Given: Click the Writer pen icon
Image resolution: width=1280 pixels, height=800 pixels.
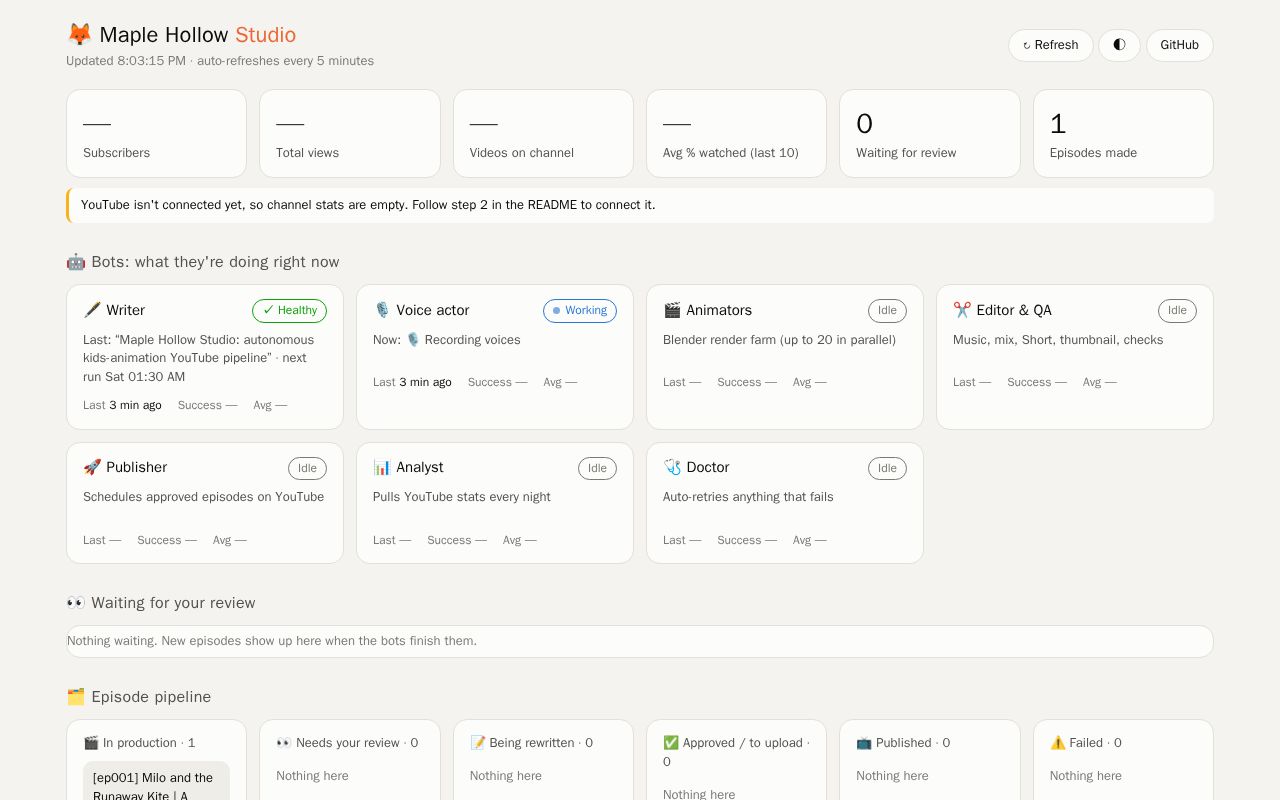Looking at the screenshot, I should 92,310.
